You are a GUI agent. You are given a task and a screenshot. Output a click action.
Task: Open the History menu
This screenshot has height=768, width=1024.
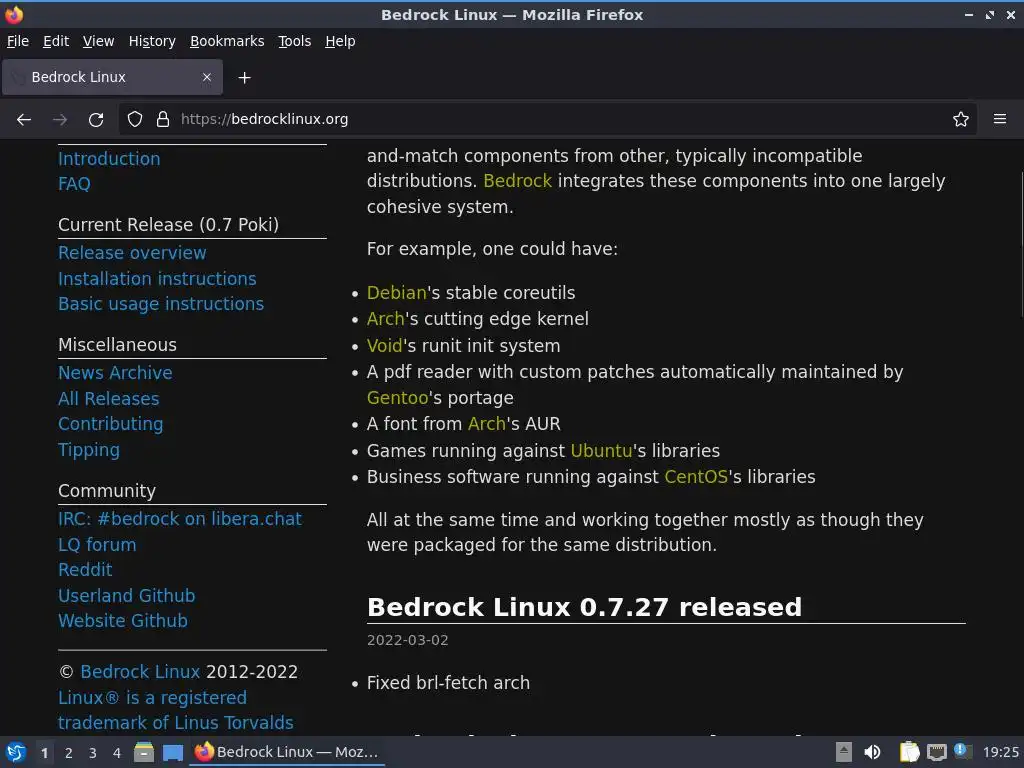[x=152, y=41]
